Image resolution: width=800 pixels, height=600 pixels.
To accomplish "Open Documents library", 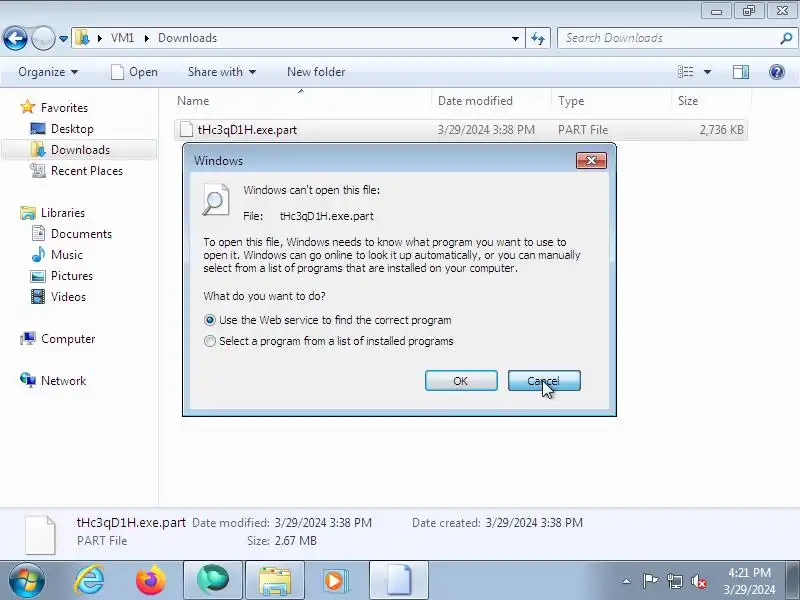I will click(71, 234).
